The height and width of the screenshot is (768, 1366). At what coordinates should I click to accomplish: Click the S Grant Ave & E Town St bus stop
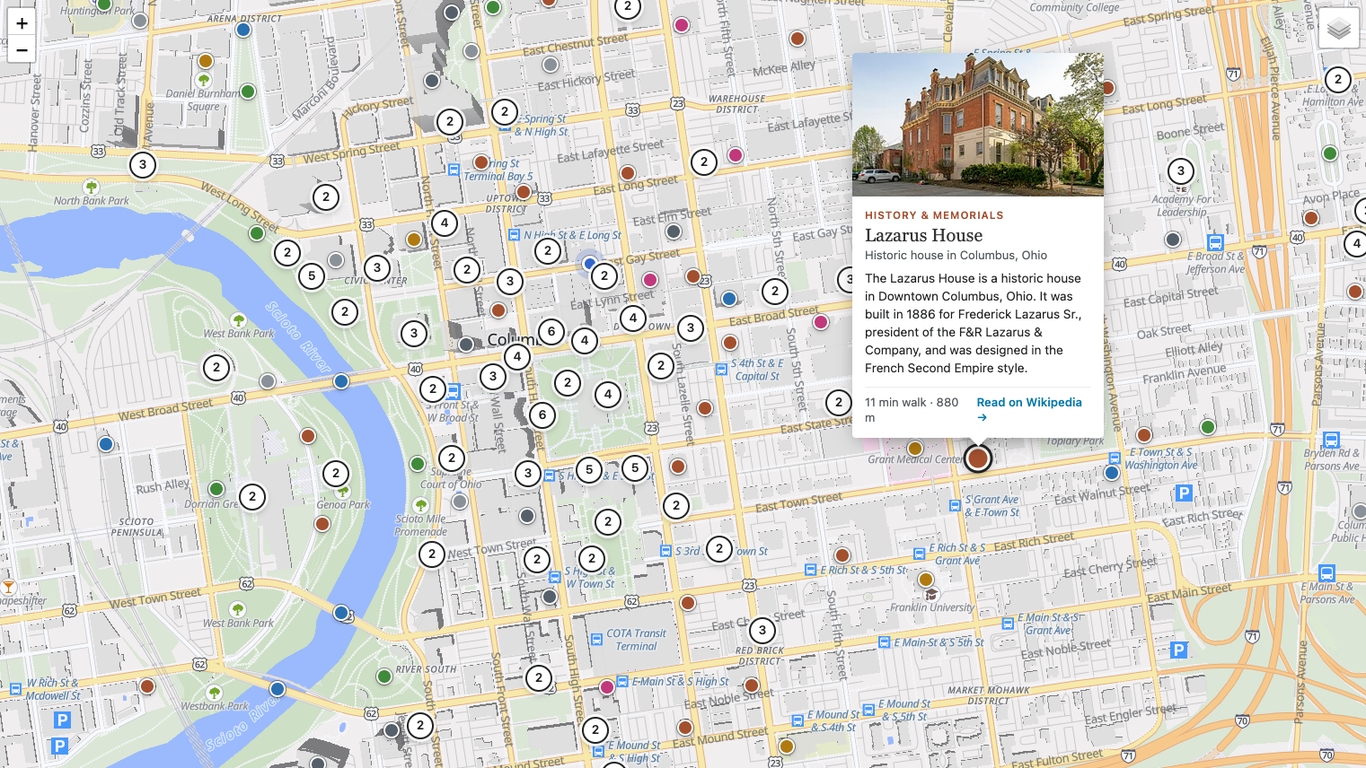[955, 506]
